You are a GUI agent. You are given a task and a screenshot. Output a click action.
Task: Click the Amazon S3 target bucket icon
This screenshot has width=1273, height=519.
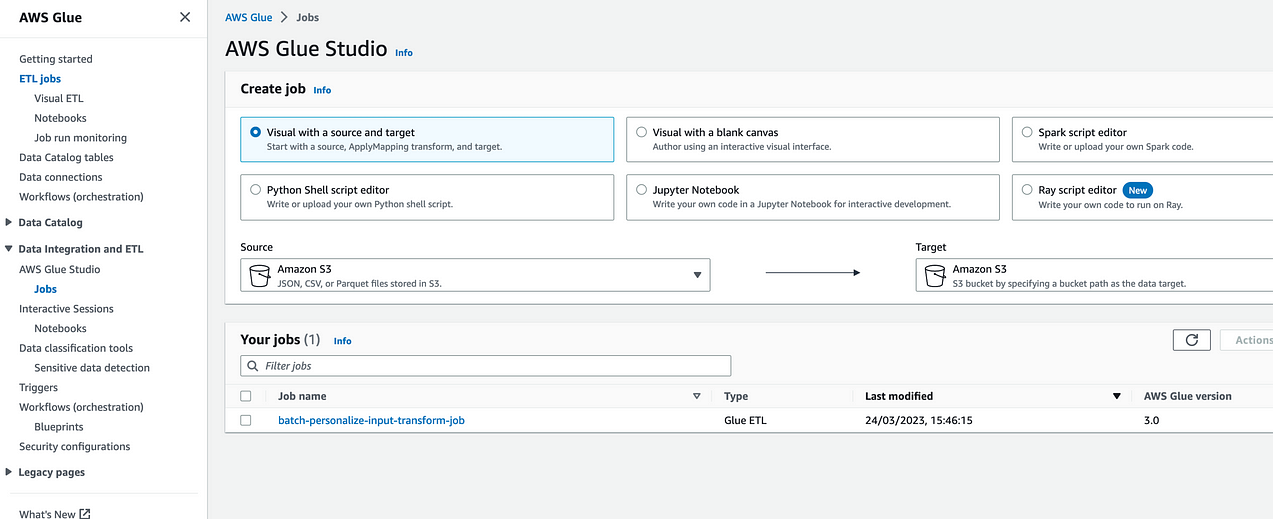935,275
